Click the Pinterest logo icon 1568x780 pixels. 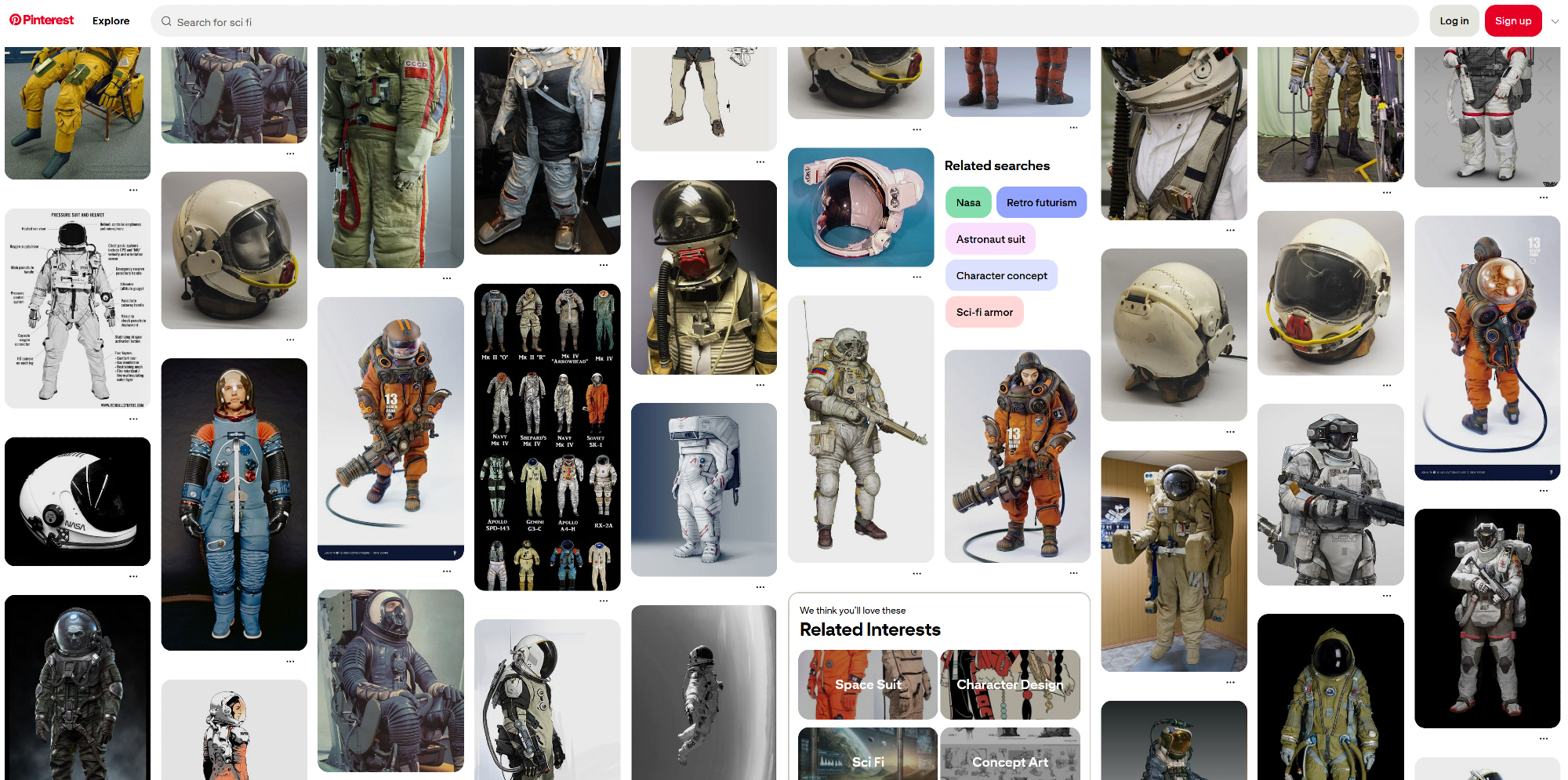tap(16, 20)
